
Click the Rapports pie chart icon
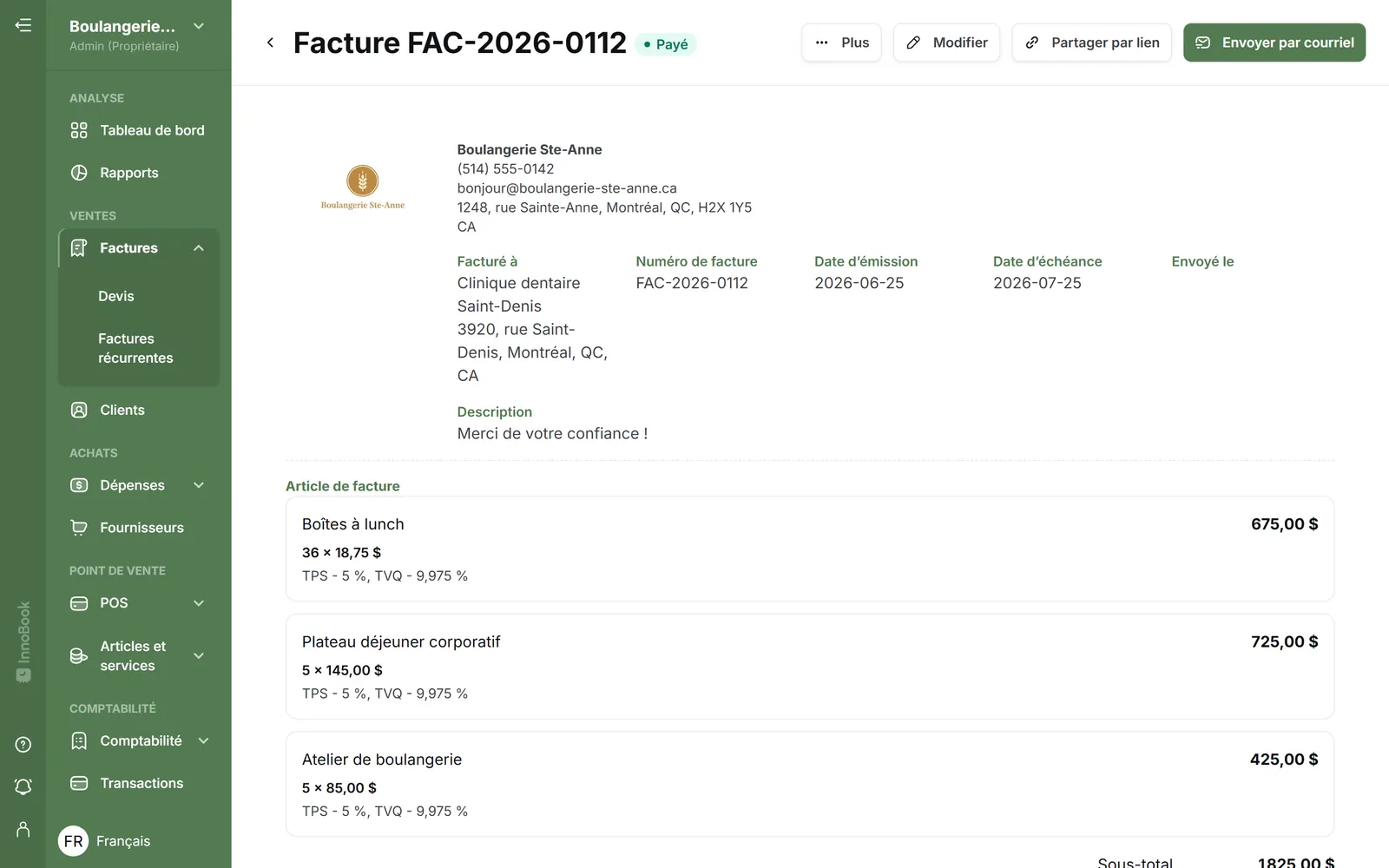coord(79,173)
